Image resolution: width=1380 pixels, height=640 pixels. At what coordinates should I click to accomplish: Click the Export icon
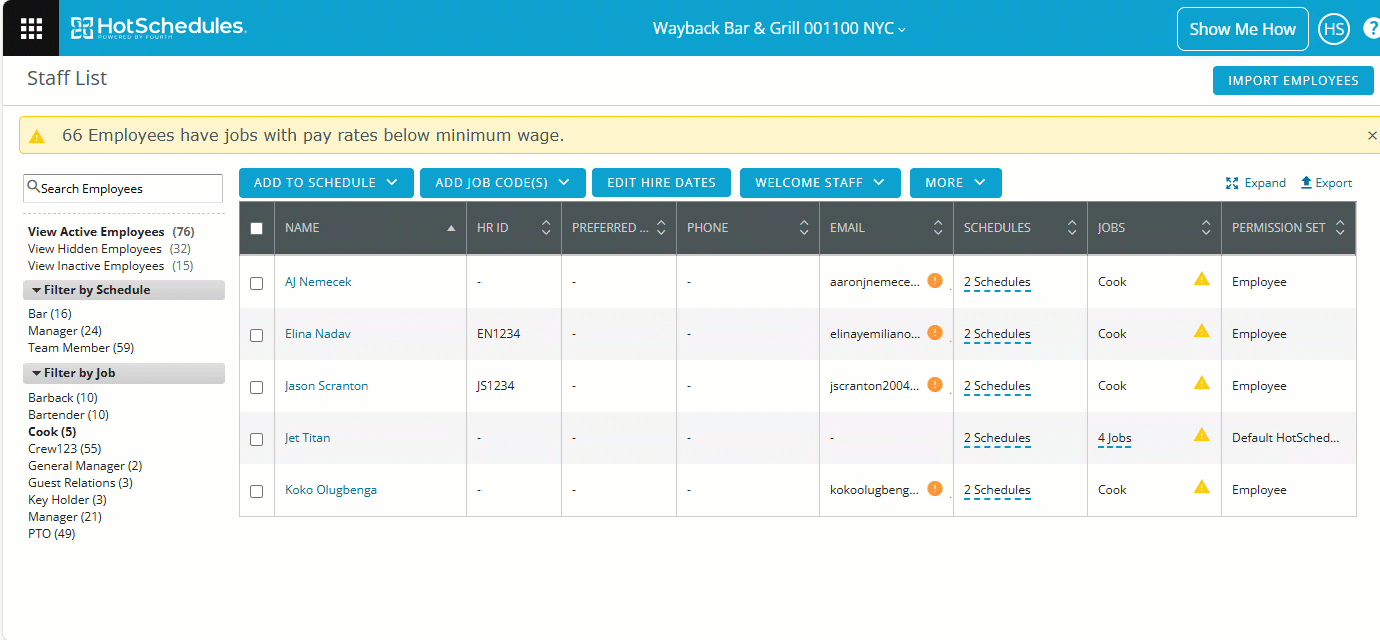tap(1326, 183)
